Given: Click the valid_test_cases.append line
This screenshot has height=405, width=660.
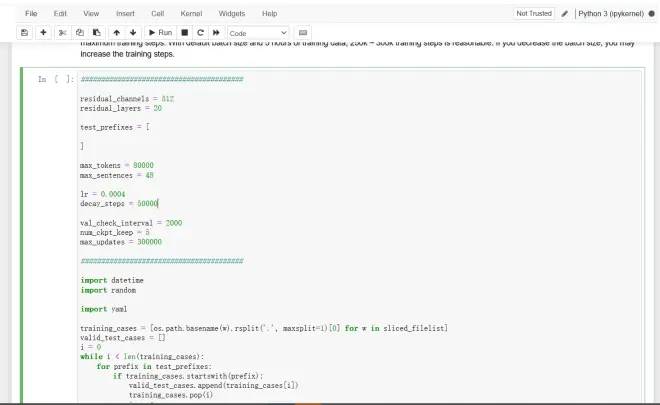Looking at the screenshot, I should pos(213,385).
